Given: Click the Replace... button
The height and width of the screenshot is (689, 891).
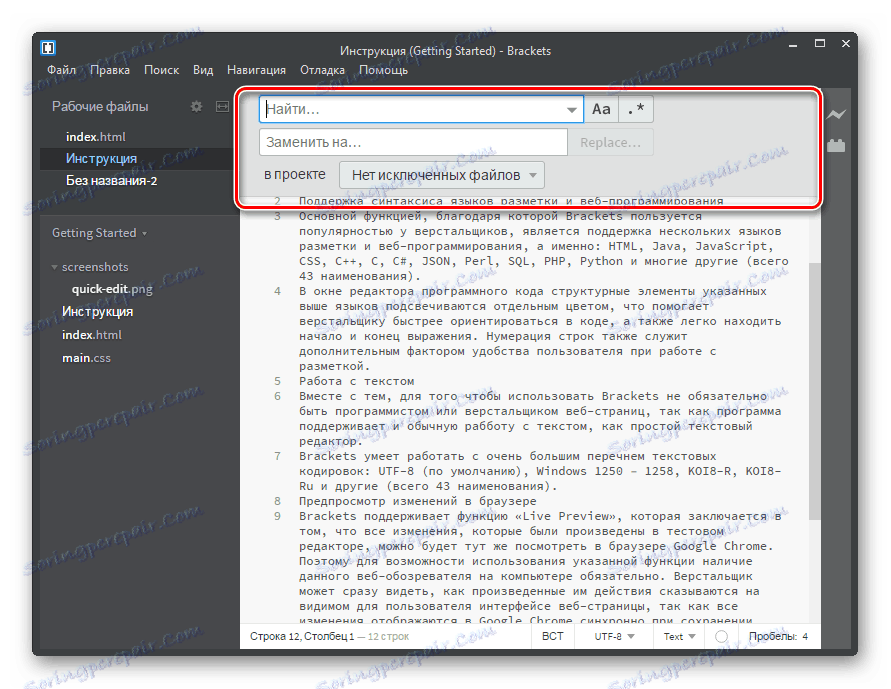Looking at the screenshot, I should (x=610, y=143).
